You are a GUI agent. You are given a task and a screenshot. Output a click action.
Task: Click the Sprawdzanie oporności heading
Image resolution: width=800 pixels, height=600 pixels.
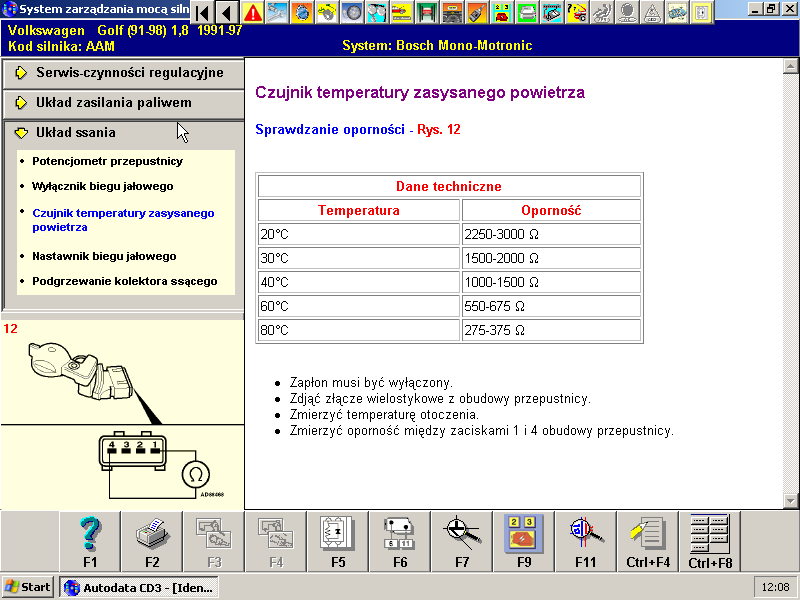[330, 130]
